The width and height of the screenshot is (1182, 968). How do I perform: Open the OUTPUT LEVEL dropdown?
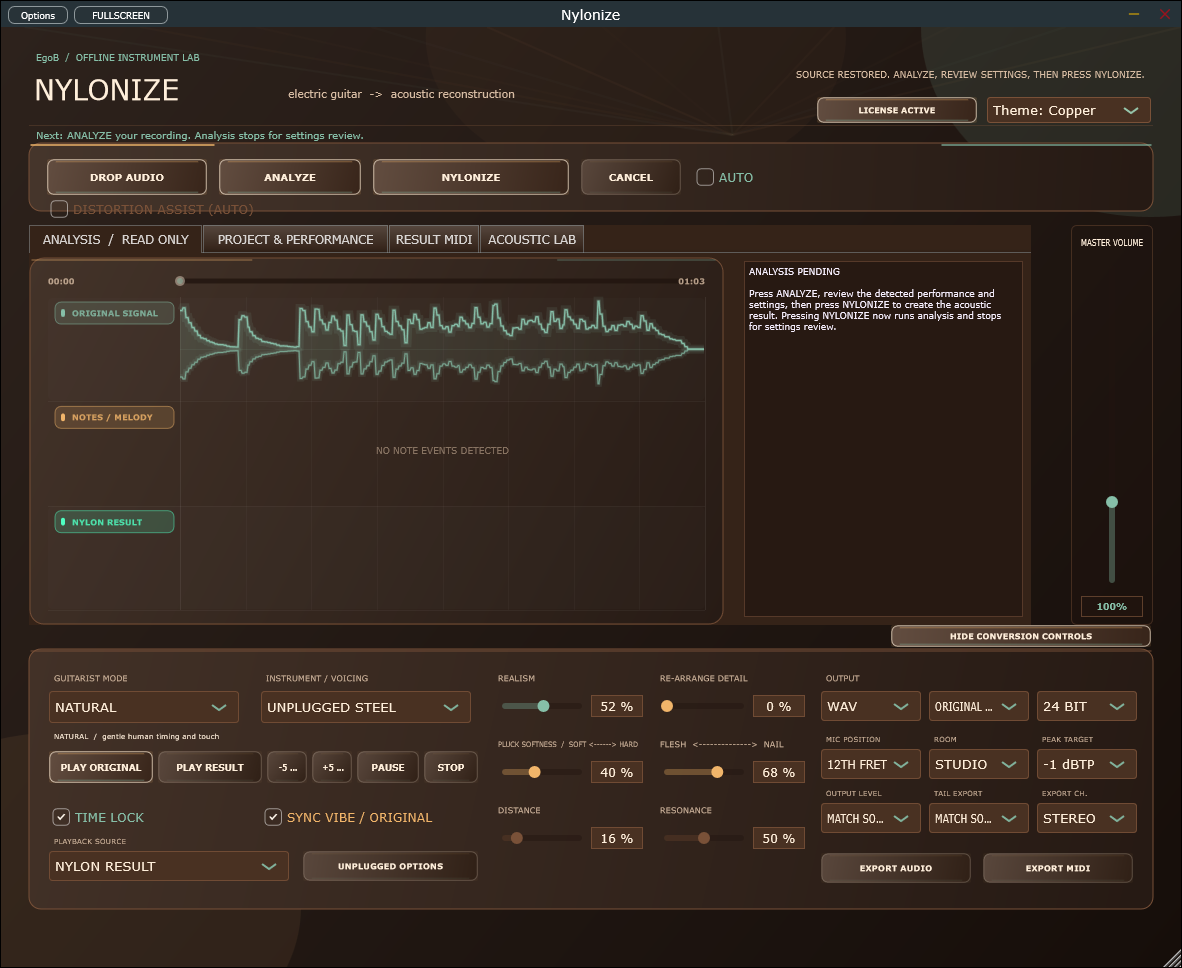871,818
